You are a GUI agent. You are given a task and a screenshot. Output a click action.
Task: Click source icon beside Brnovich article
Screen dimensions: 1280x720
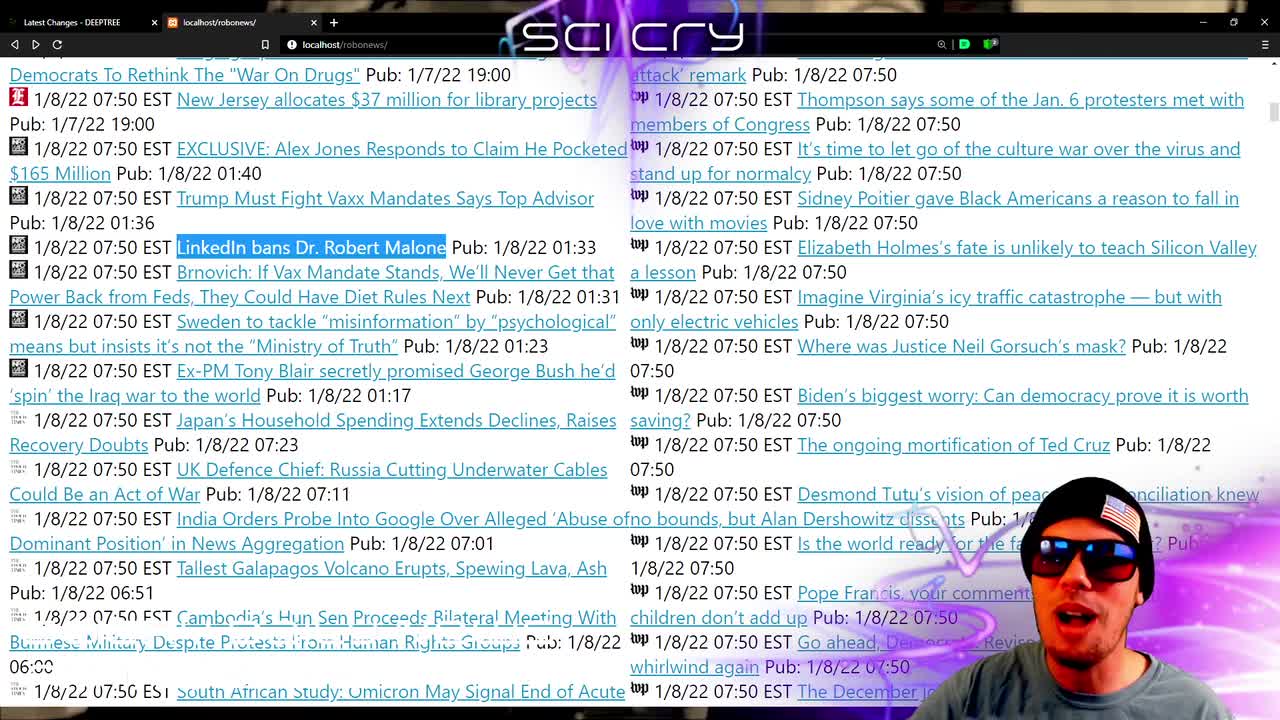tap(18, 269)
